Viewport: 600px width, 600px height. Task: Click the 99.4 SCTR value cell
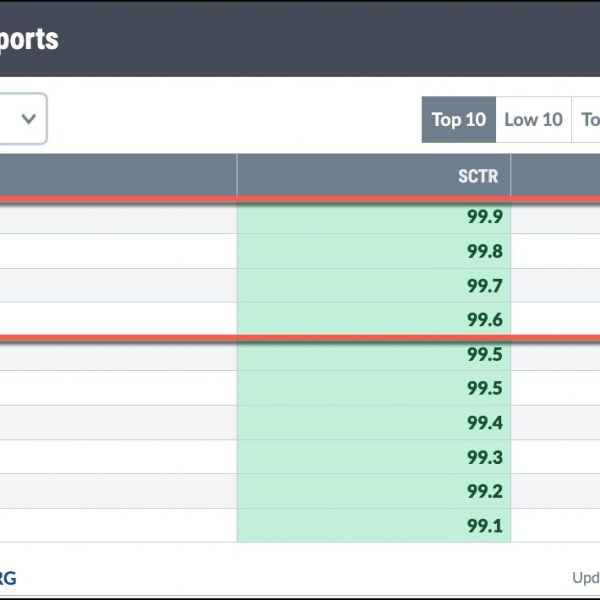coord(373,422)
